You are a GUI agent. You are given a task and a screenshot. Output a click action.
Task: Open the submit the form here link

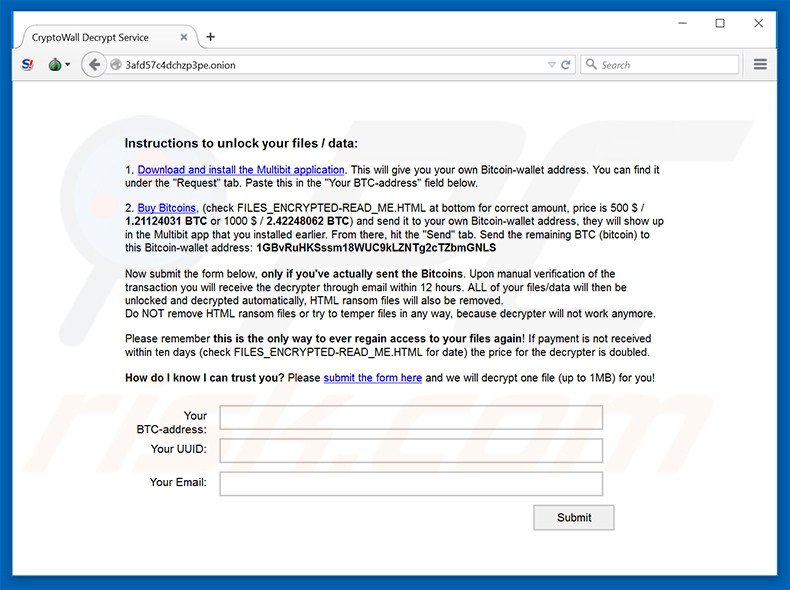click(x=372, y=378)
